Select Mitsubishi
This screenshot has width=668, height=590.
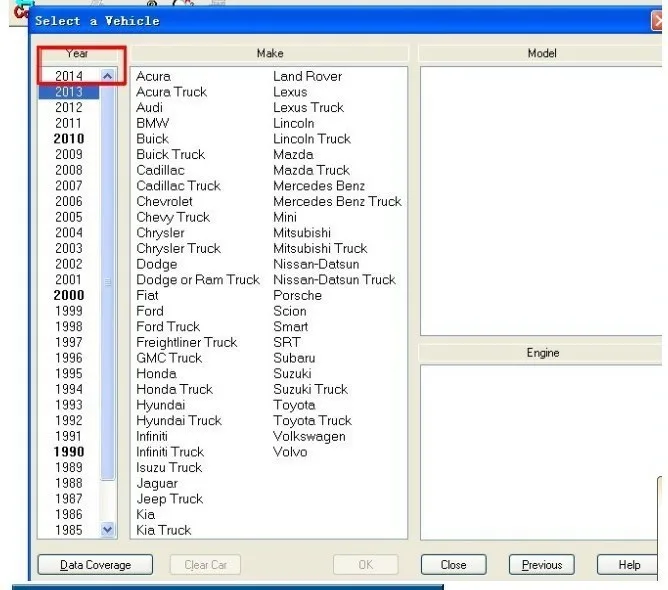coord(302,233)
